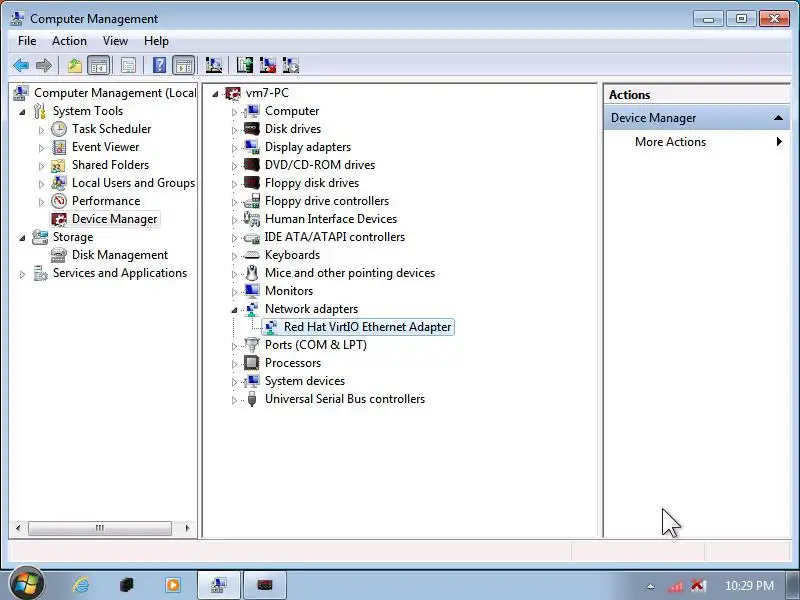Toggle Show/Hide Action Pane toolbar icon
This screenshot has width=800, height=600.
point(184,65)
